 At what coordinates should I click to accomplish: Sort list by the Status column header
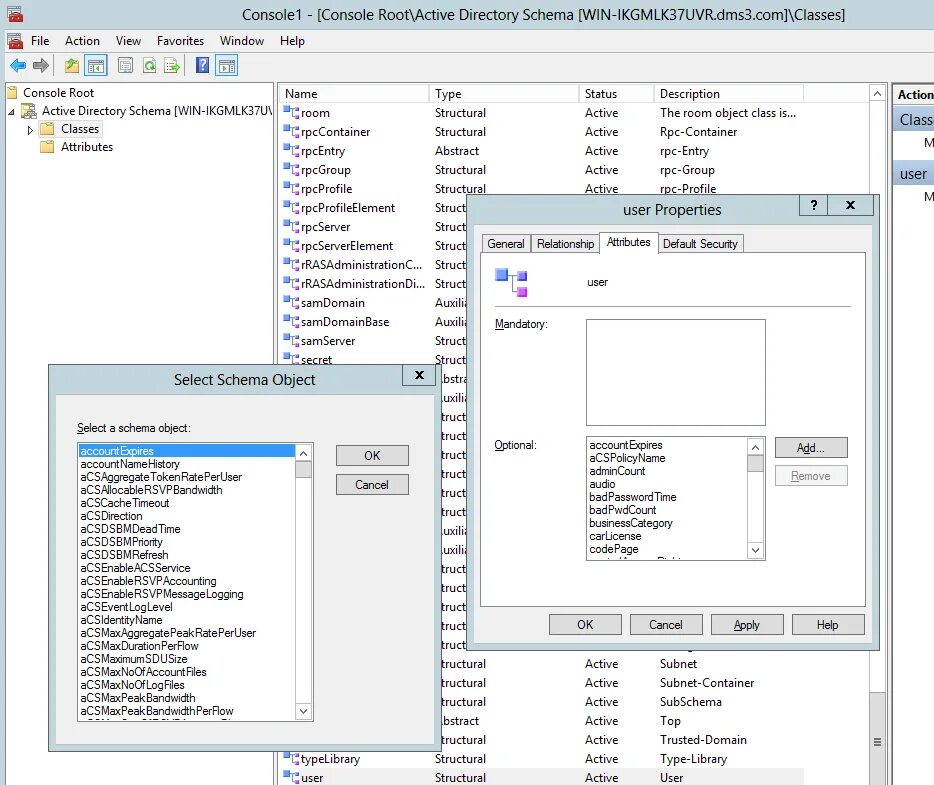(x=617, y=94)
